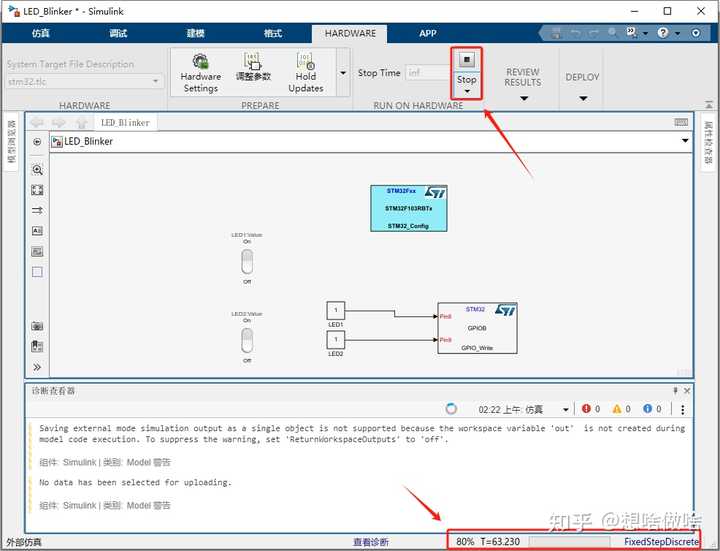Expand the PREPARE gallery dropdown arrow
720x551 pixels.
click(343, 73)
